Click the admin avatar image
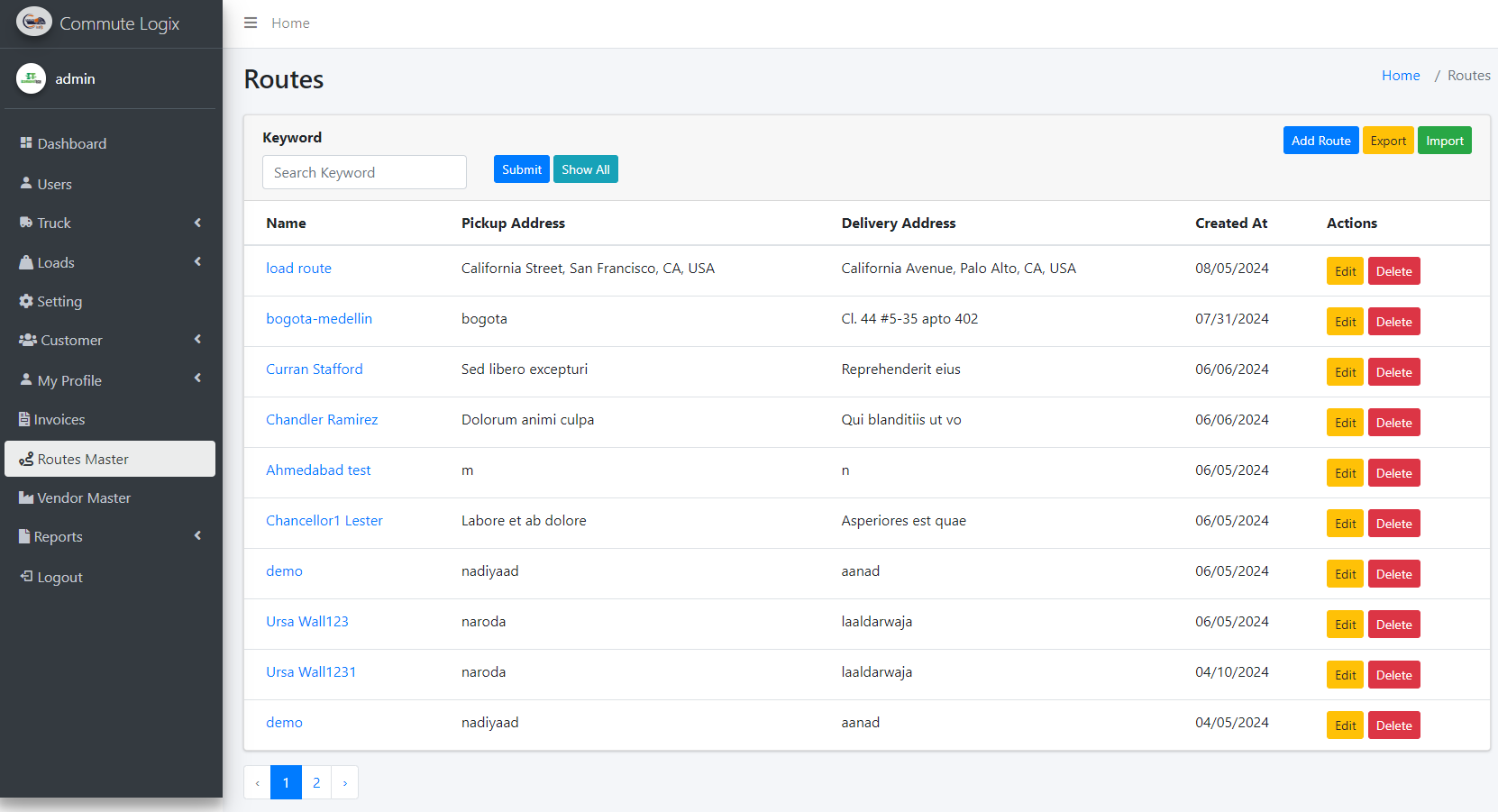Screen dimensions: 1498x812 31,78
